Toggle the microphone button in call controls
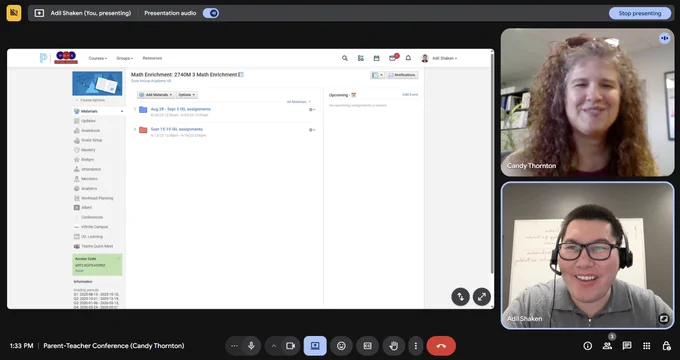Screen dimensions: 680x360 [251, 346]
